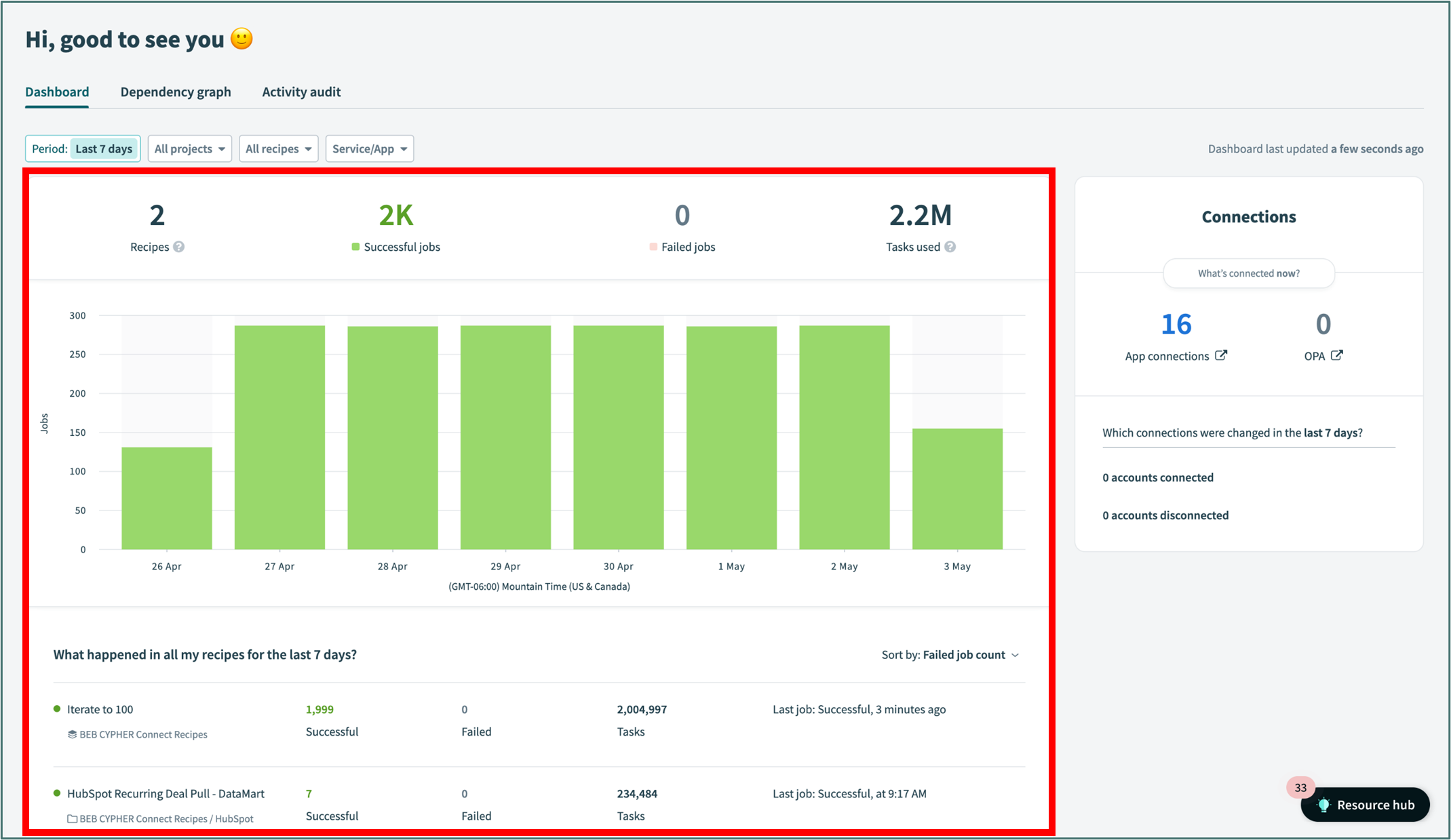Expand the All projects dropdown

coord(190,148)
